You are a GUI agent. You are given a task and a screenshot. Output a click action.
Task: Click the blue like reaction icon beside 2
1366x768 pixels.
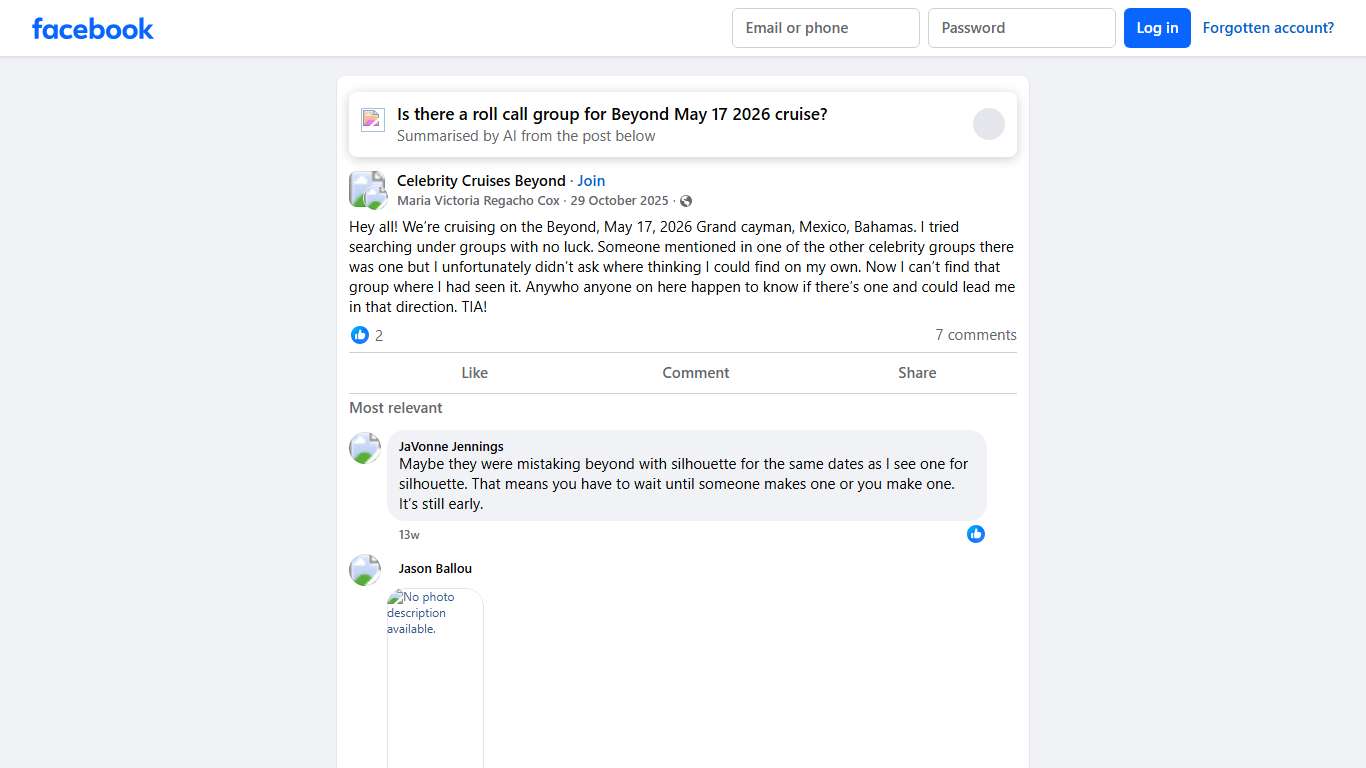[360, 335]
